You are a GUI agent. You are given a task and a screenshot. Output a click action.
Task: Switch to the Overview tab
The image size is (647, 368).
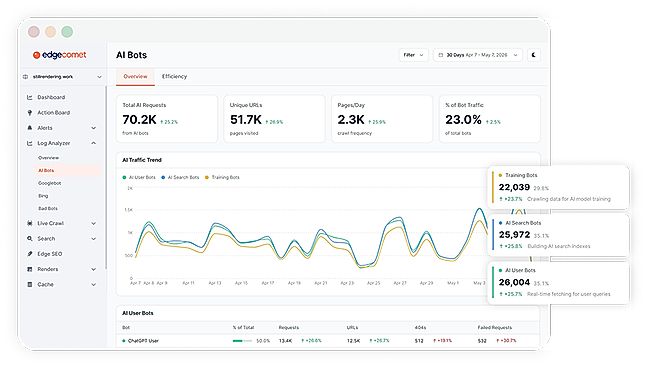click(x=135, y=76)
